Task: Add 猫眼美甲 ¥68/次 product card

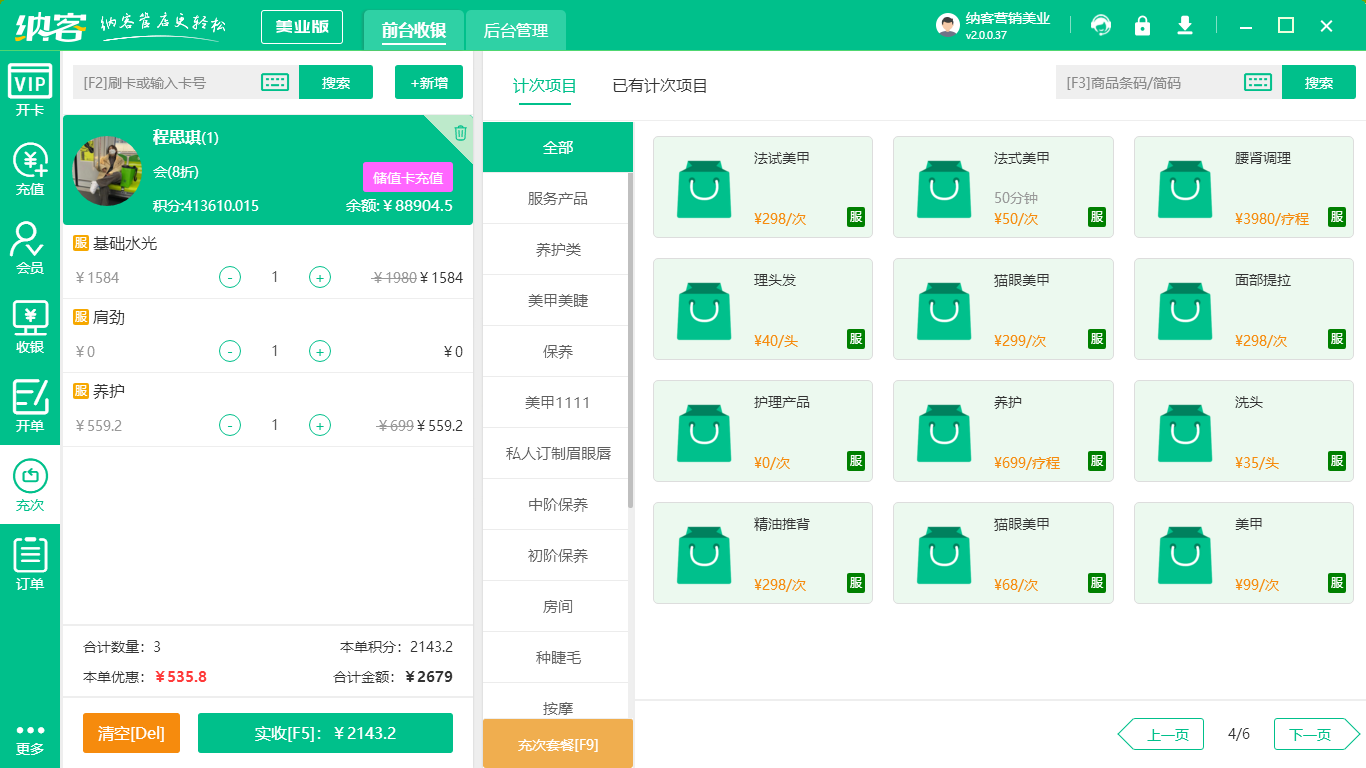Action: 1003,553
